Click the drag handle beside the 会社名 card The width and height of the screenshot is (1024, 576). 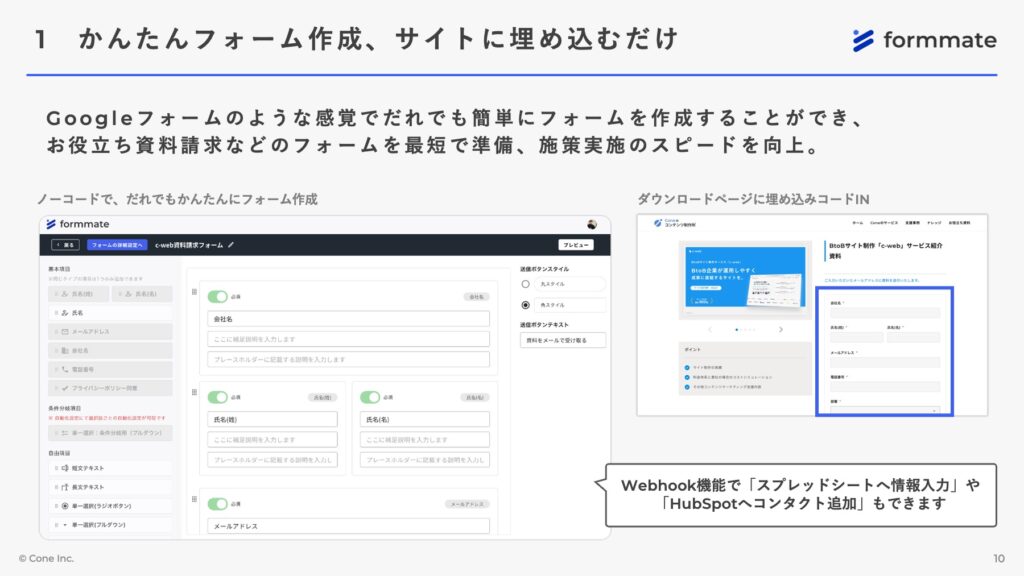194,292
